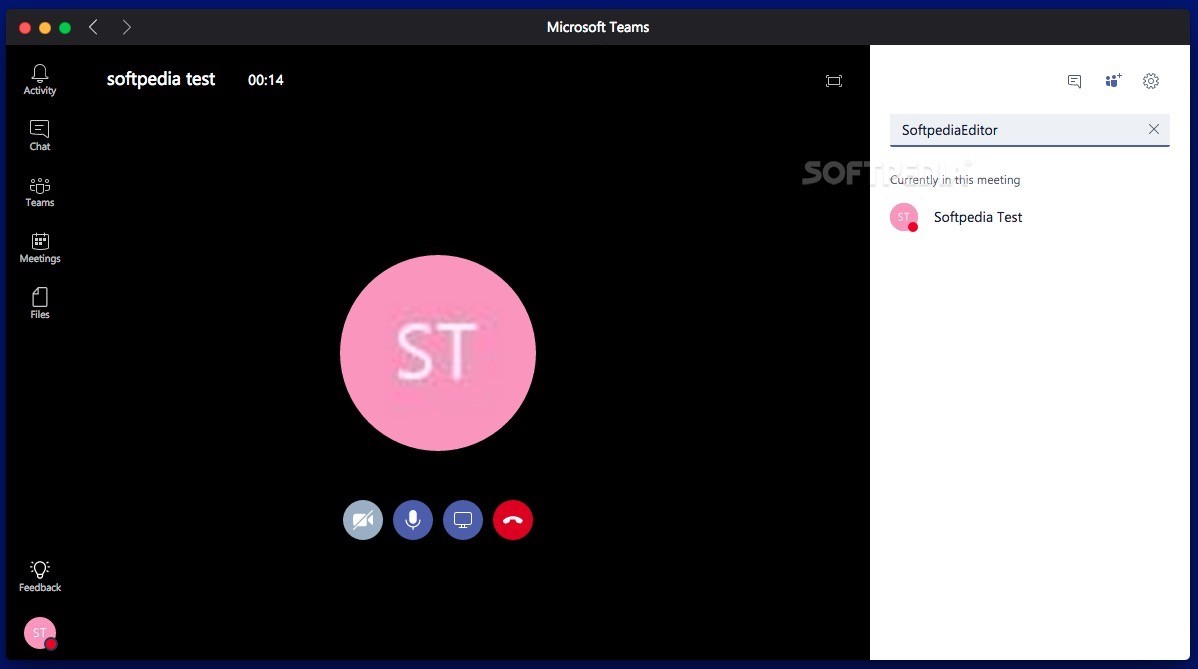
Task: Open the Meetings calendar
Action: 40,247
